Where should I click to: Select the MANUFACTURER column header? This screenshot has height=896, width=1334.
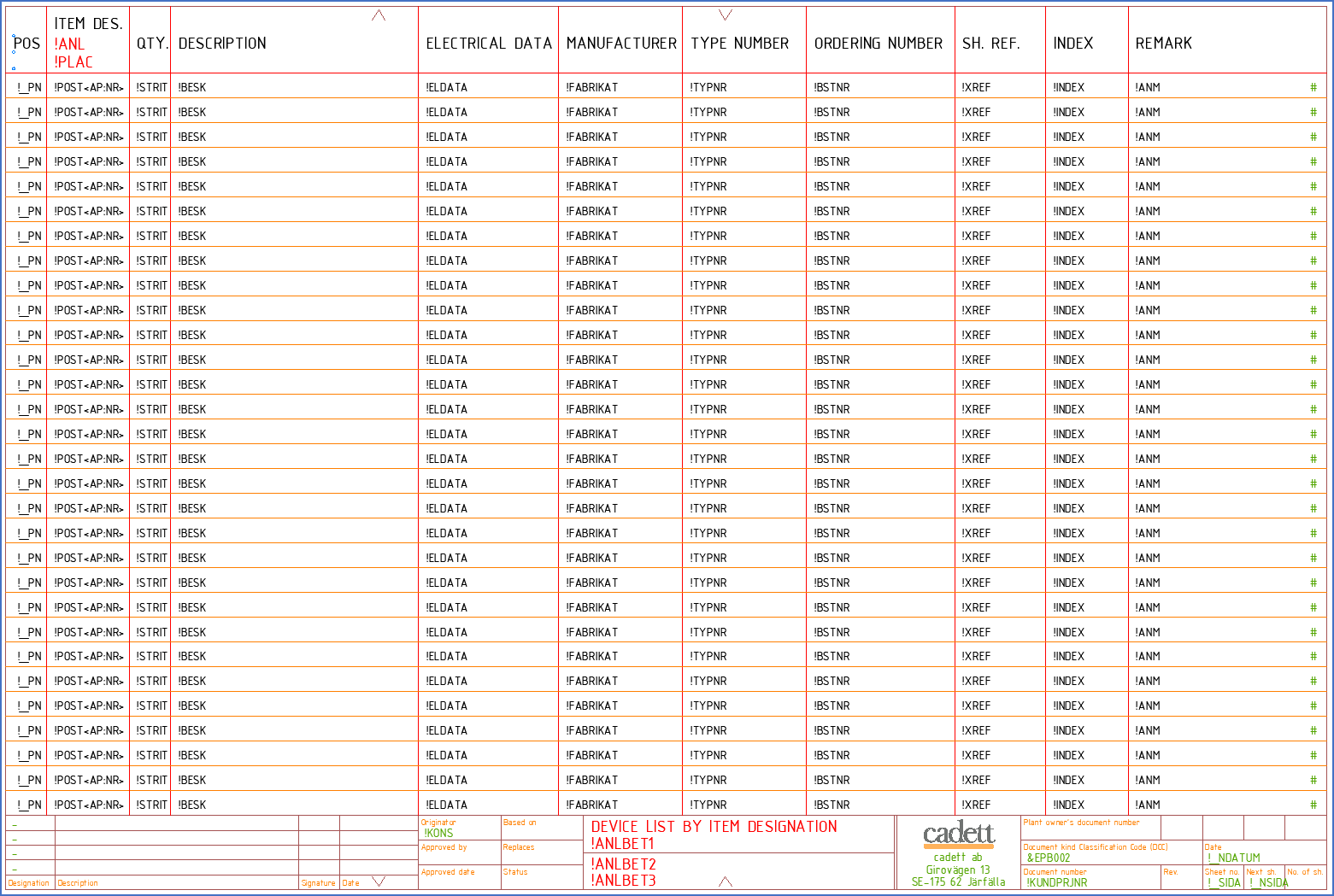[x=621, y=44]
